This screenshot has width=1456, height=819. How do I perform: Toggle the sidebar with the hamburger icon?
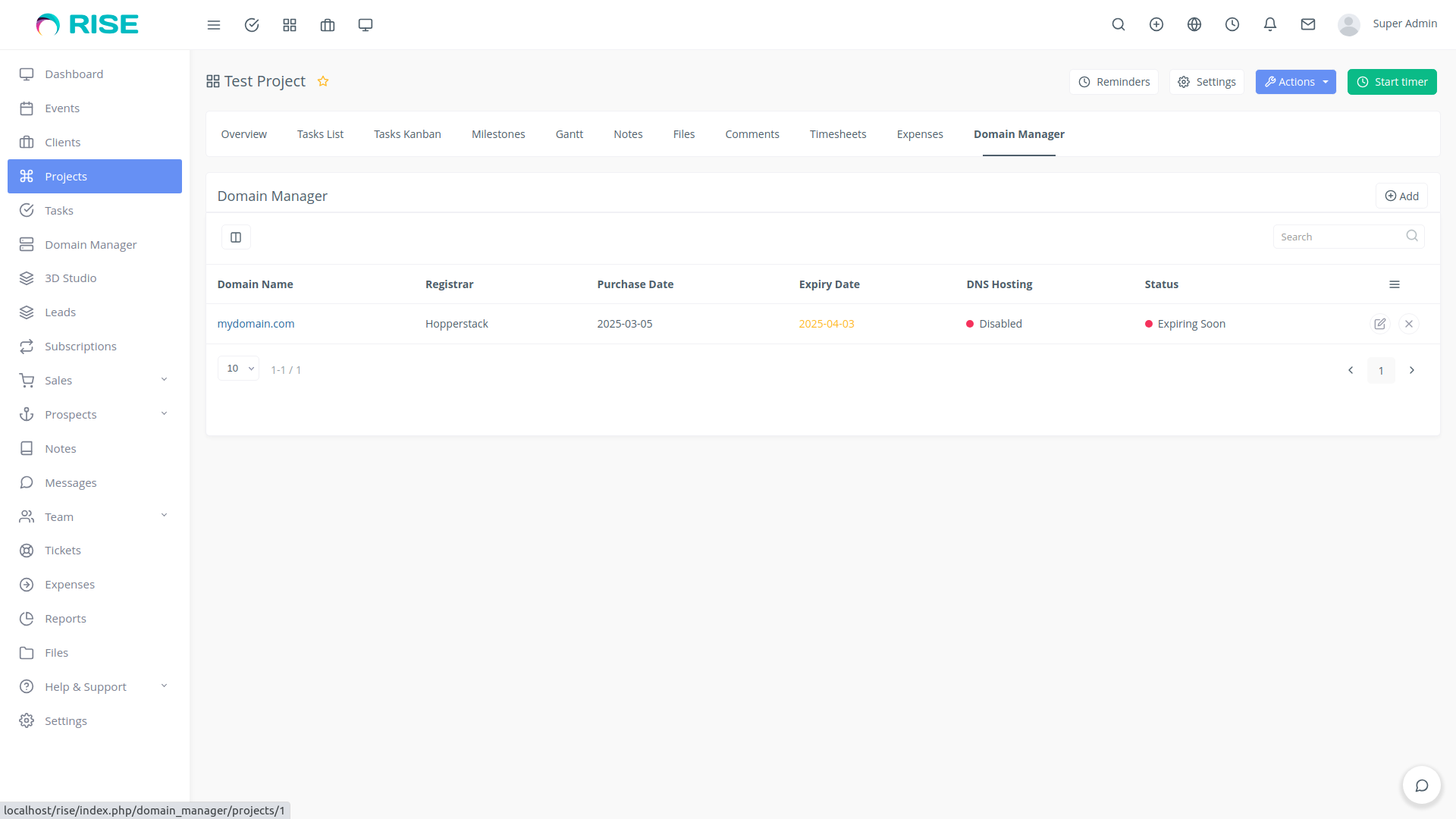214,24
